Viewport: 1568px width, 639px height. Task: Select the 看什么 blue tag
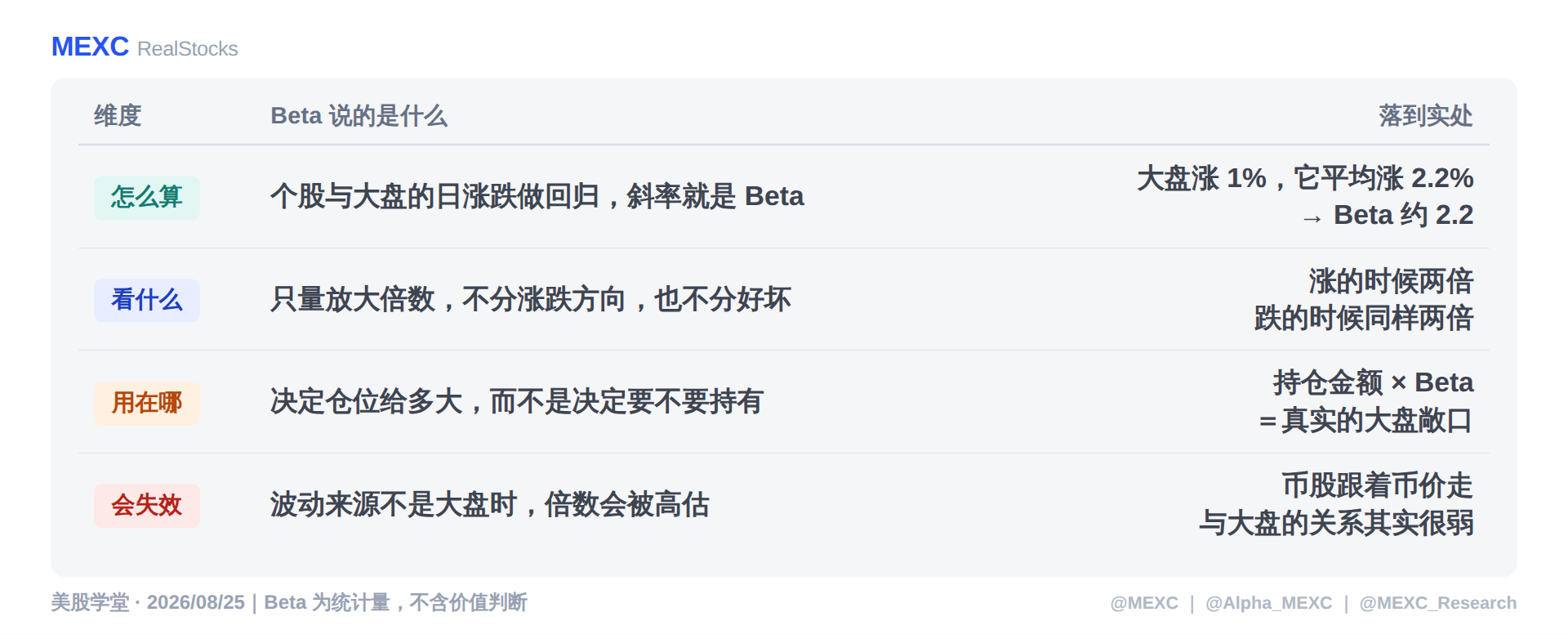pyautogui.click(x=147, y=300)
